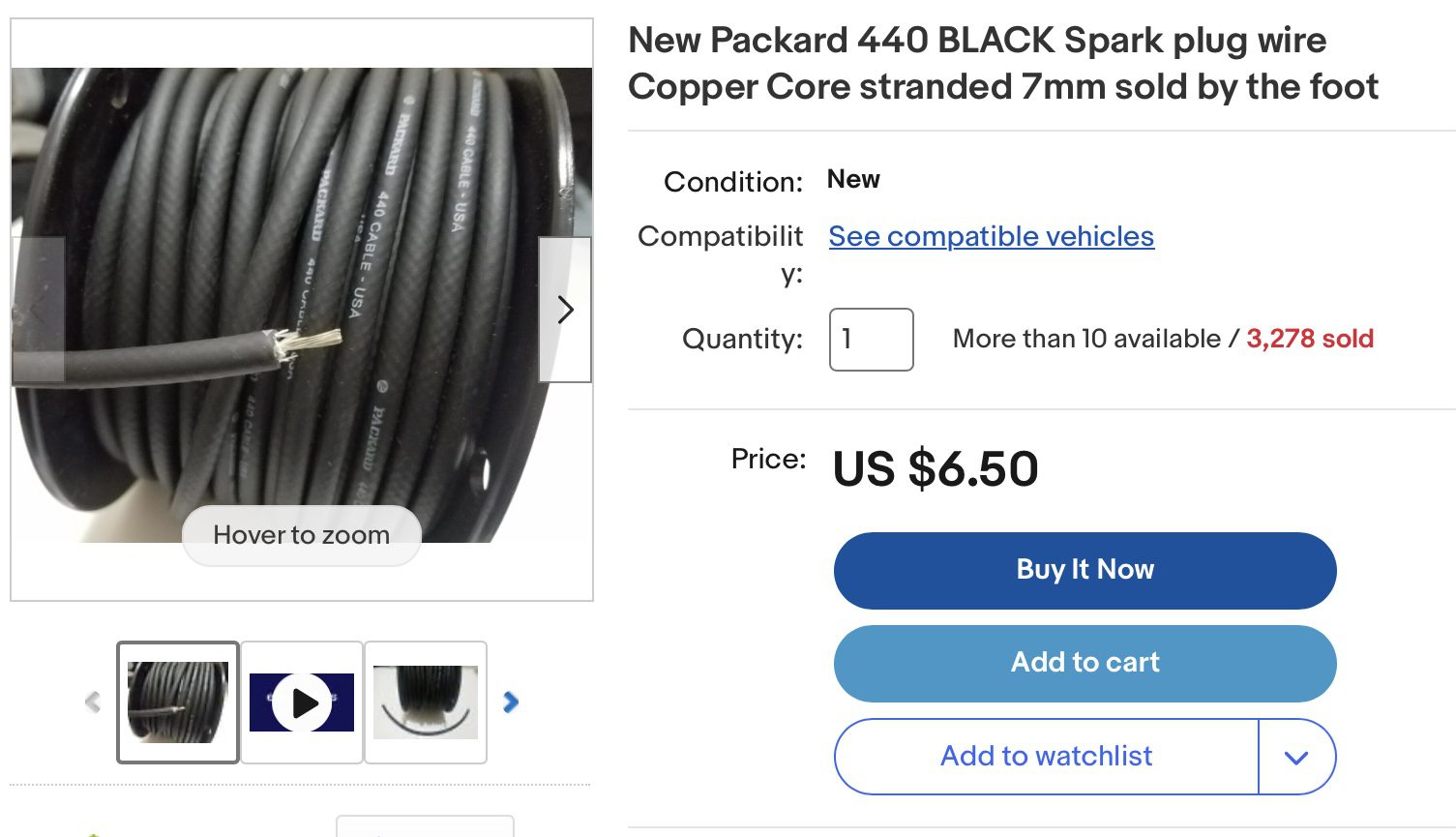Play the product video thumbnail

[x=302, y=702]
